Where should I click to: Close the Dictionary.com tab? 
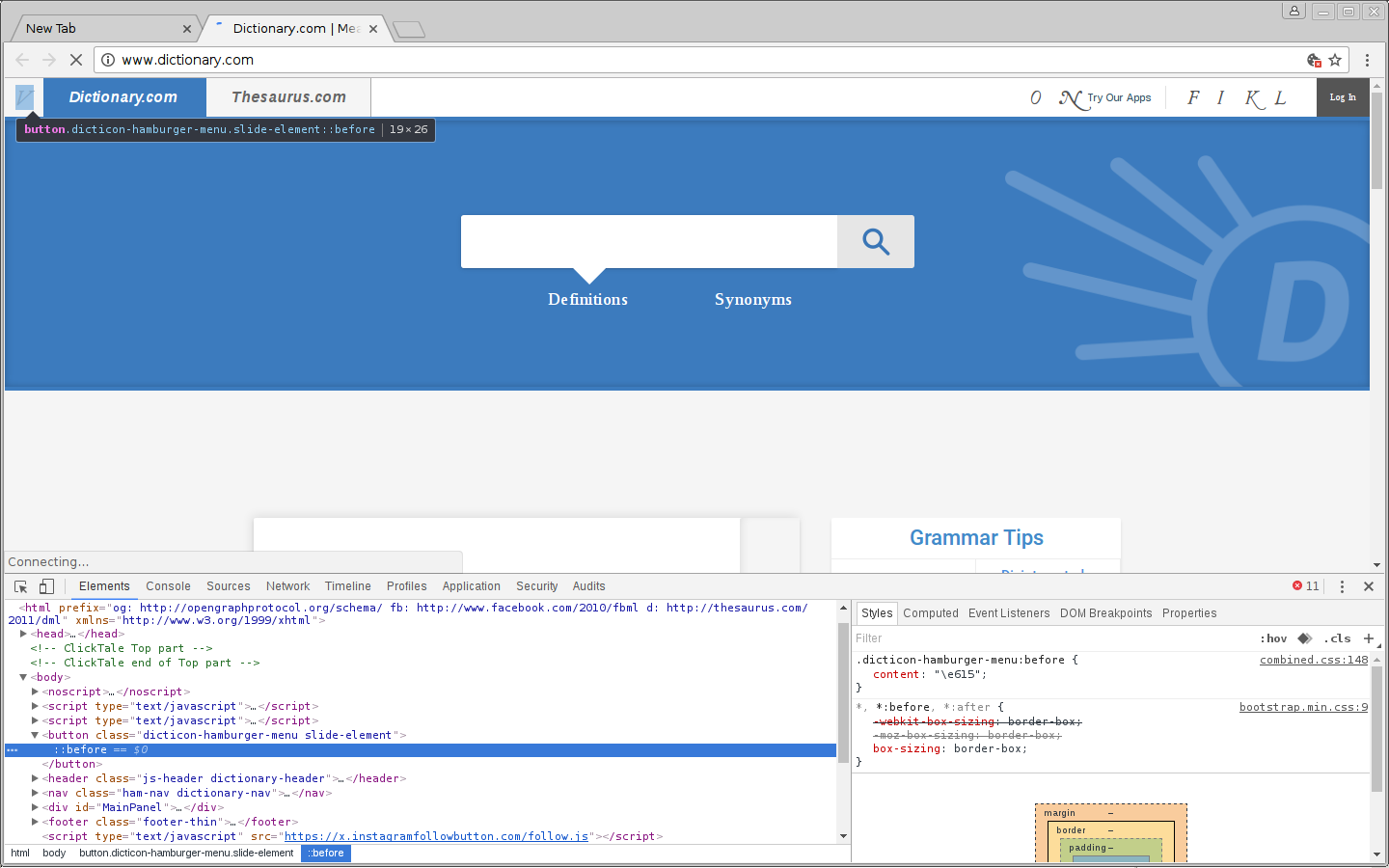click(x=373, y=29)
